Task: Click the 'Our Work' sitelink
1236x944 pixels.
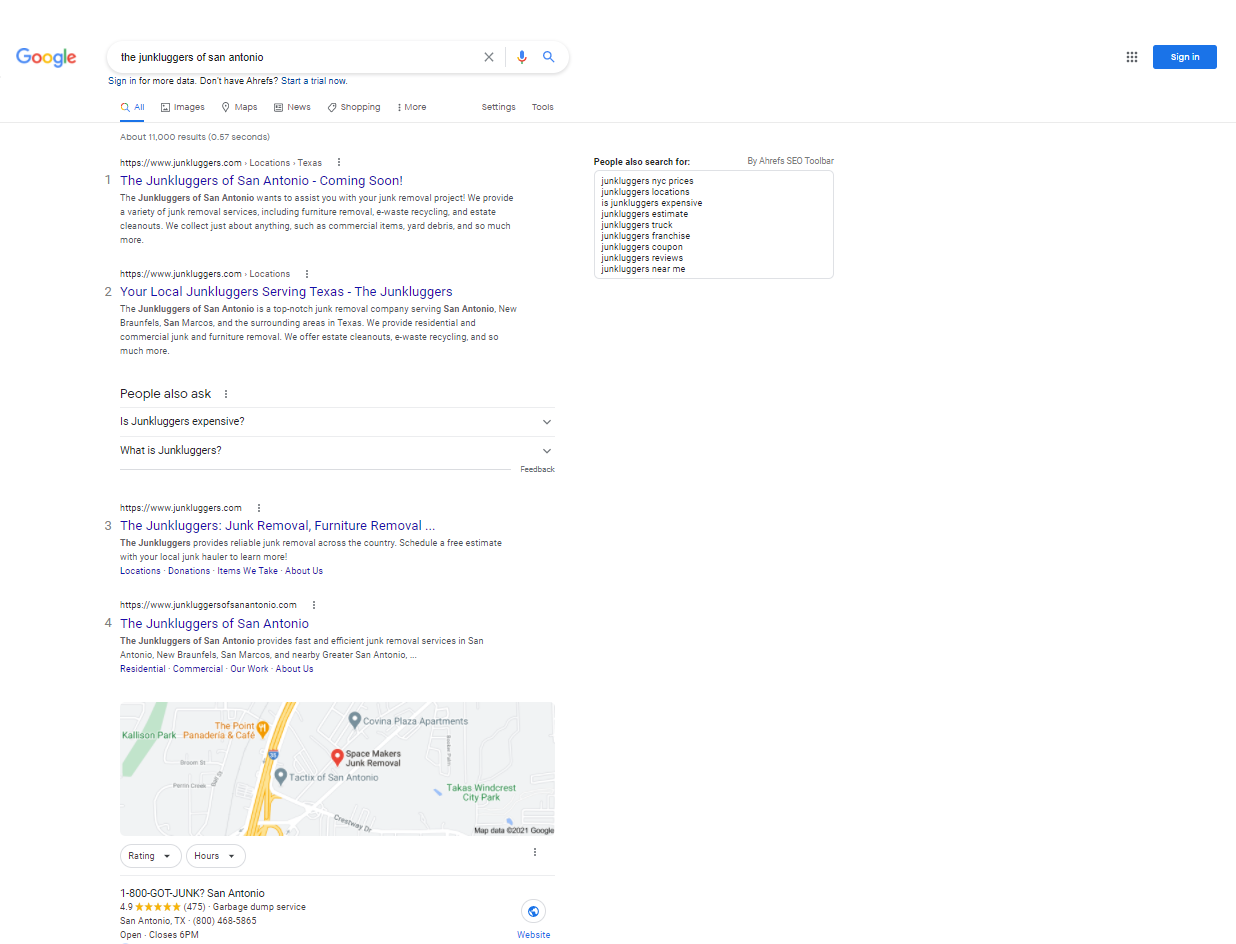Action: [249, 669]
